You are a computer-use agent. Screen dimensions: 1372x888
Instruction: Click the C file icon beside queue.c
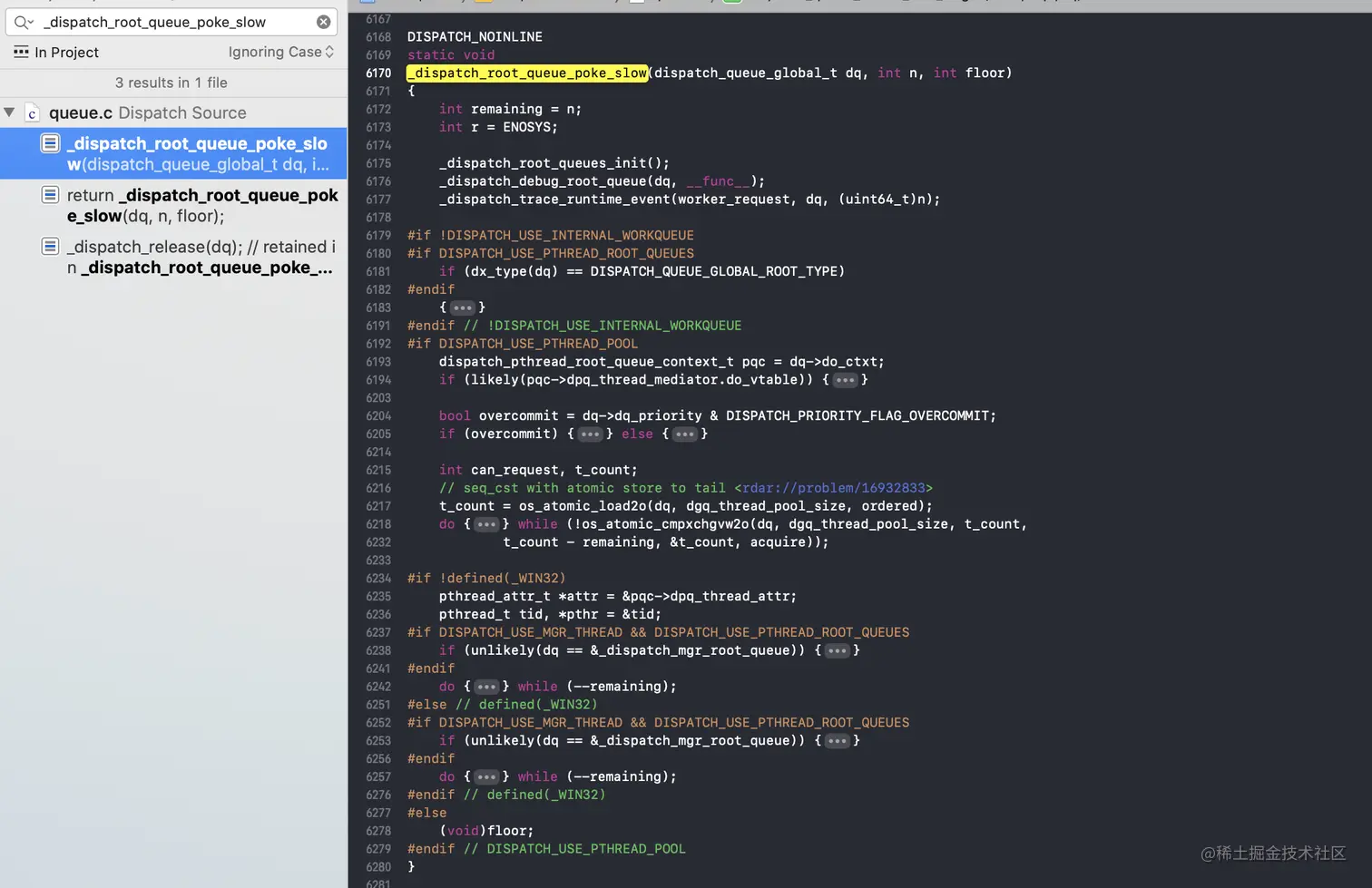pos(32,112)
